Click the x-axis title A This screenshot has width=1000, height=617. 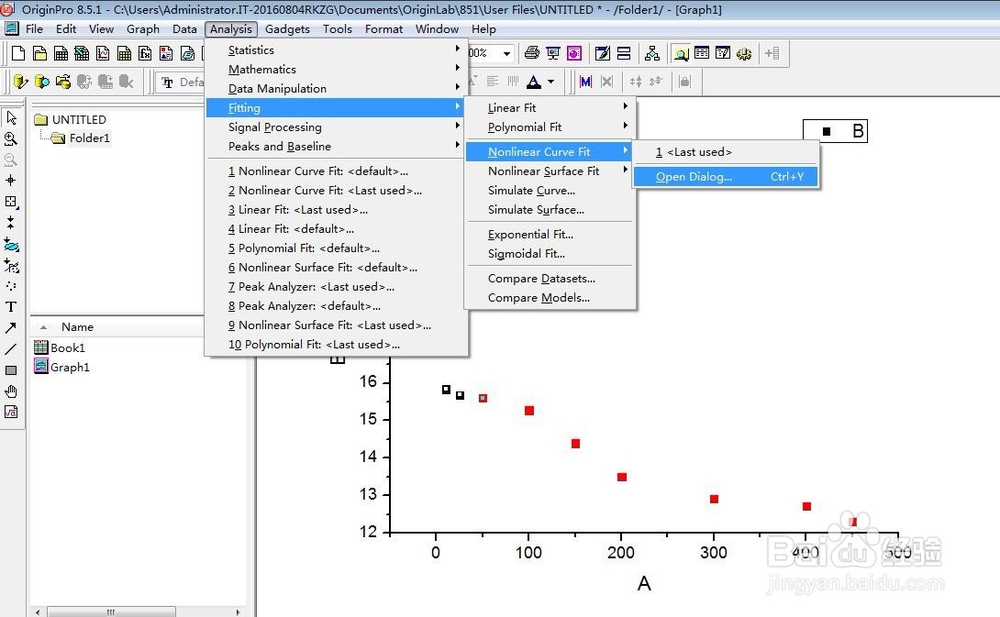coord(644,583)
